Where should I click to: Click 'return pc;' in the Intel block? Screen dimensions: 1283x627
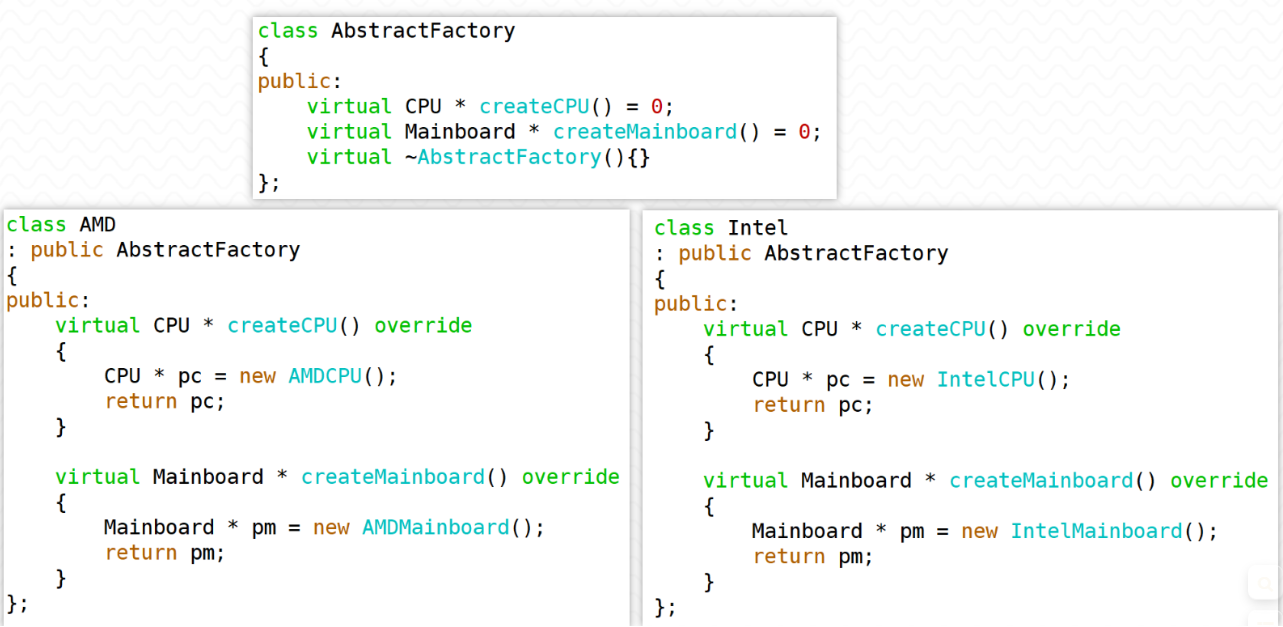coord(813,405)
